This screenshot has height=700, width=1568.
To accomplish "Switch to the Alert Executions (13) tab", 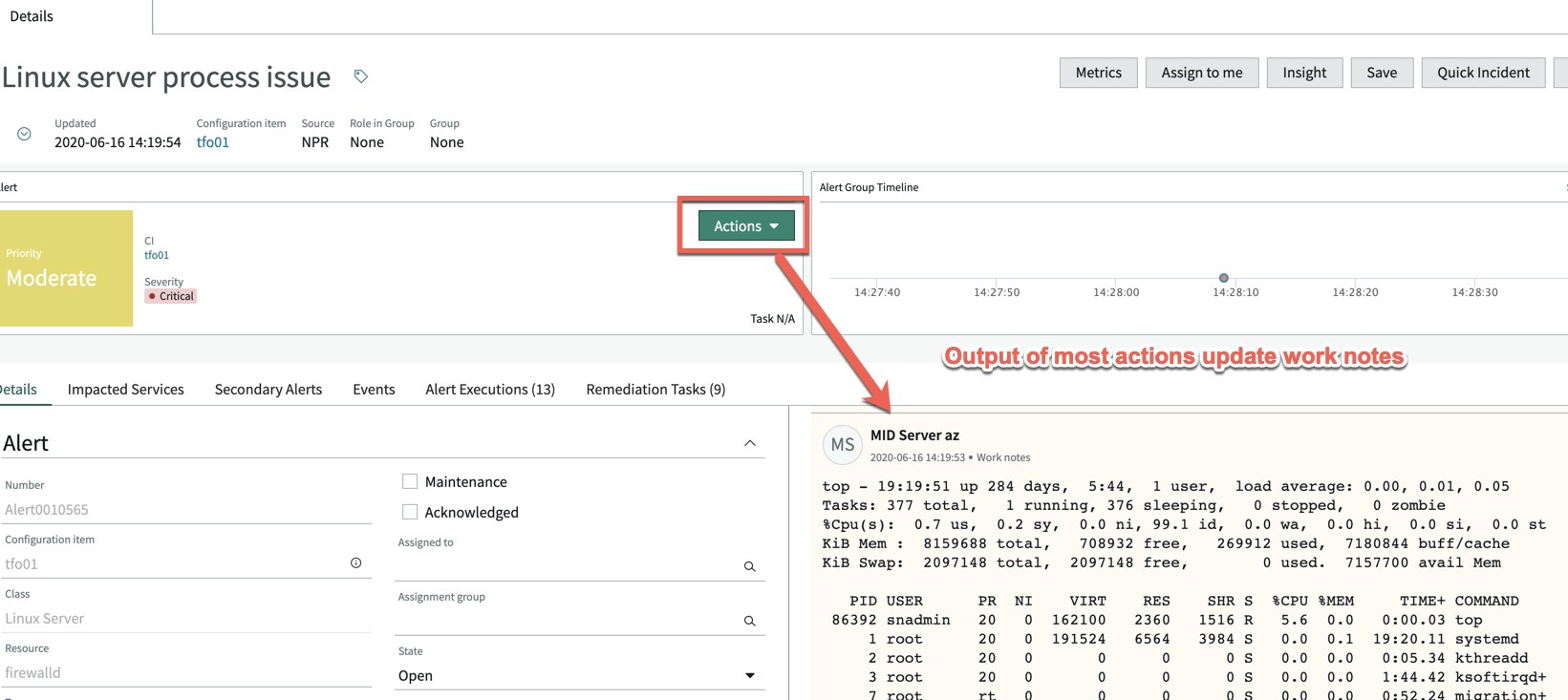I will 489,389.
